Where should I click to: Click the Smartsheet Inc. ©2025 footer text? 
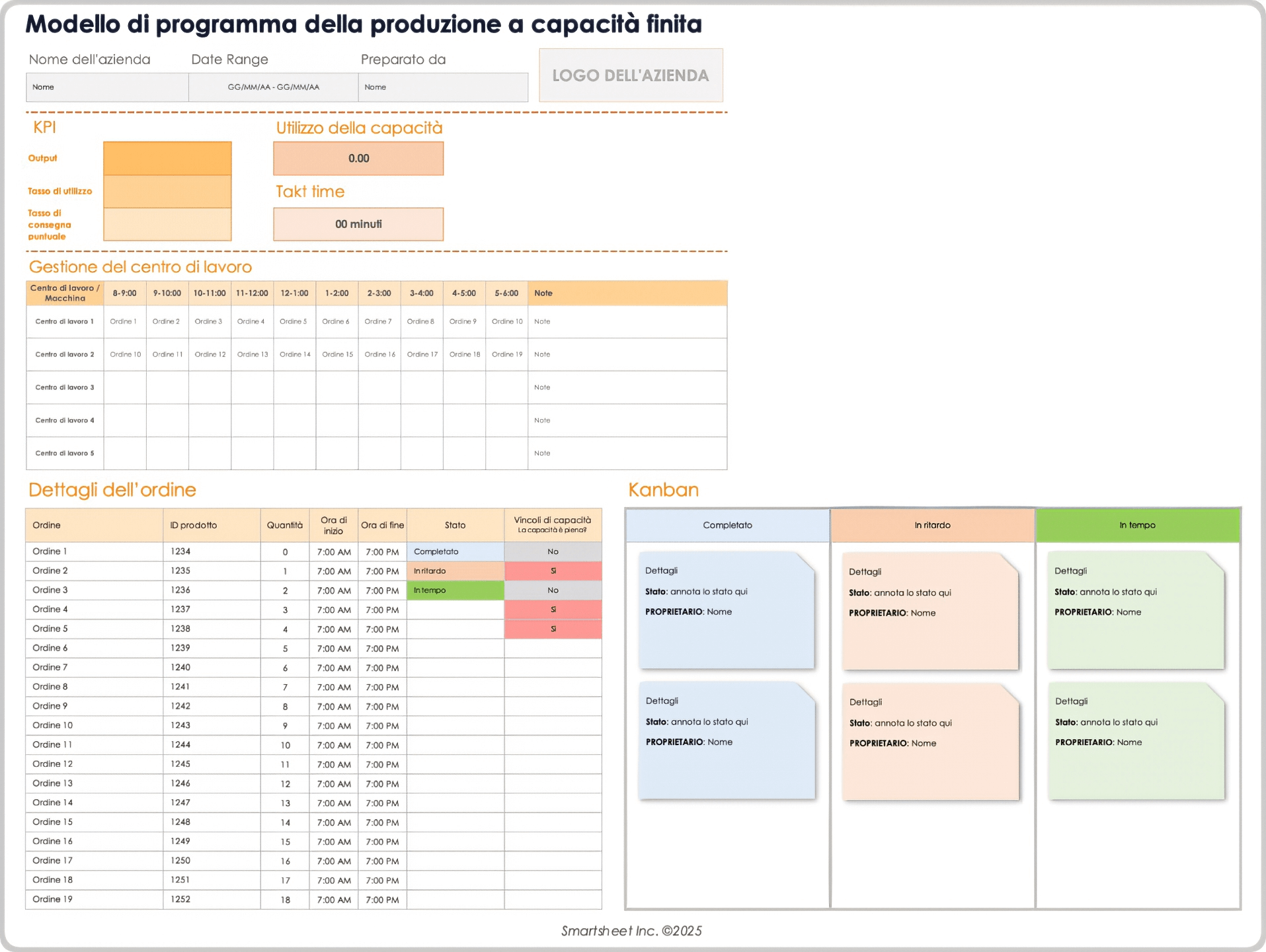(631, 931)
